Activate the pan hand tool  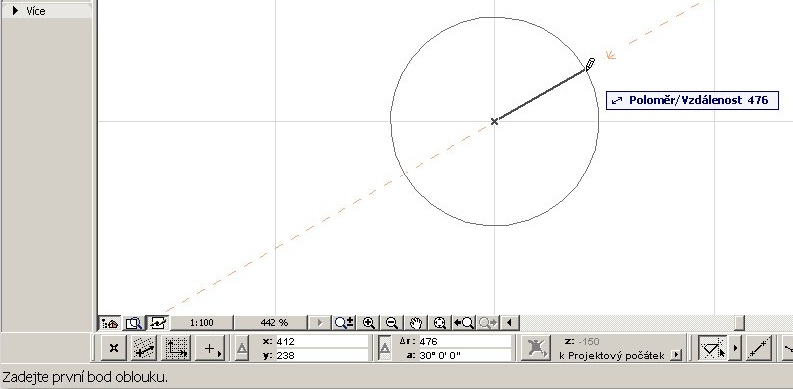click(416, 323)
